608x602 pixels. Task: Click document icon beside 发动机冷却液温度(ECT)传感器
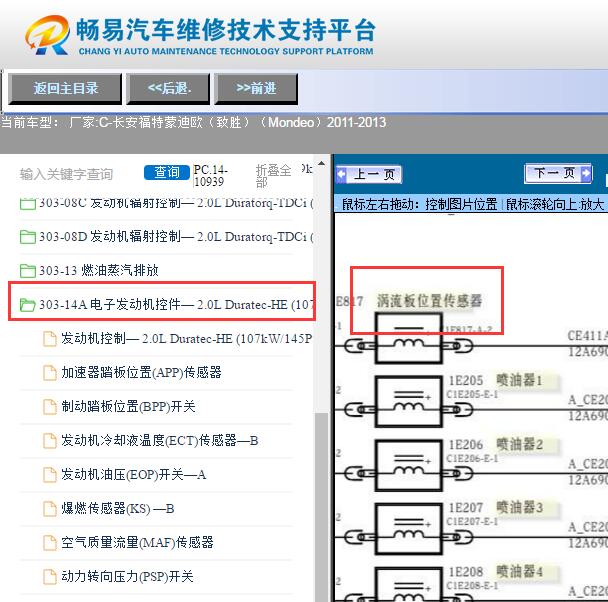[x=50, y=441]
